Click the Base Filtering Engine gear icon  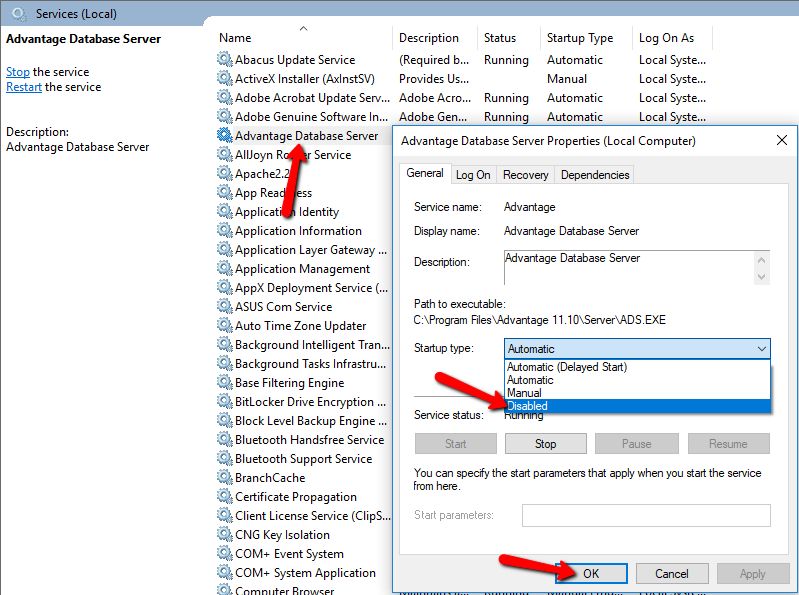pyautogui.click(x=224, y=382)
